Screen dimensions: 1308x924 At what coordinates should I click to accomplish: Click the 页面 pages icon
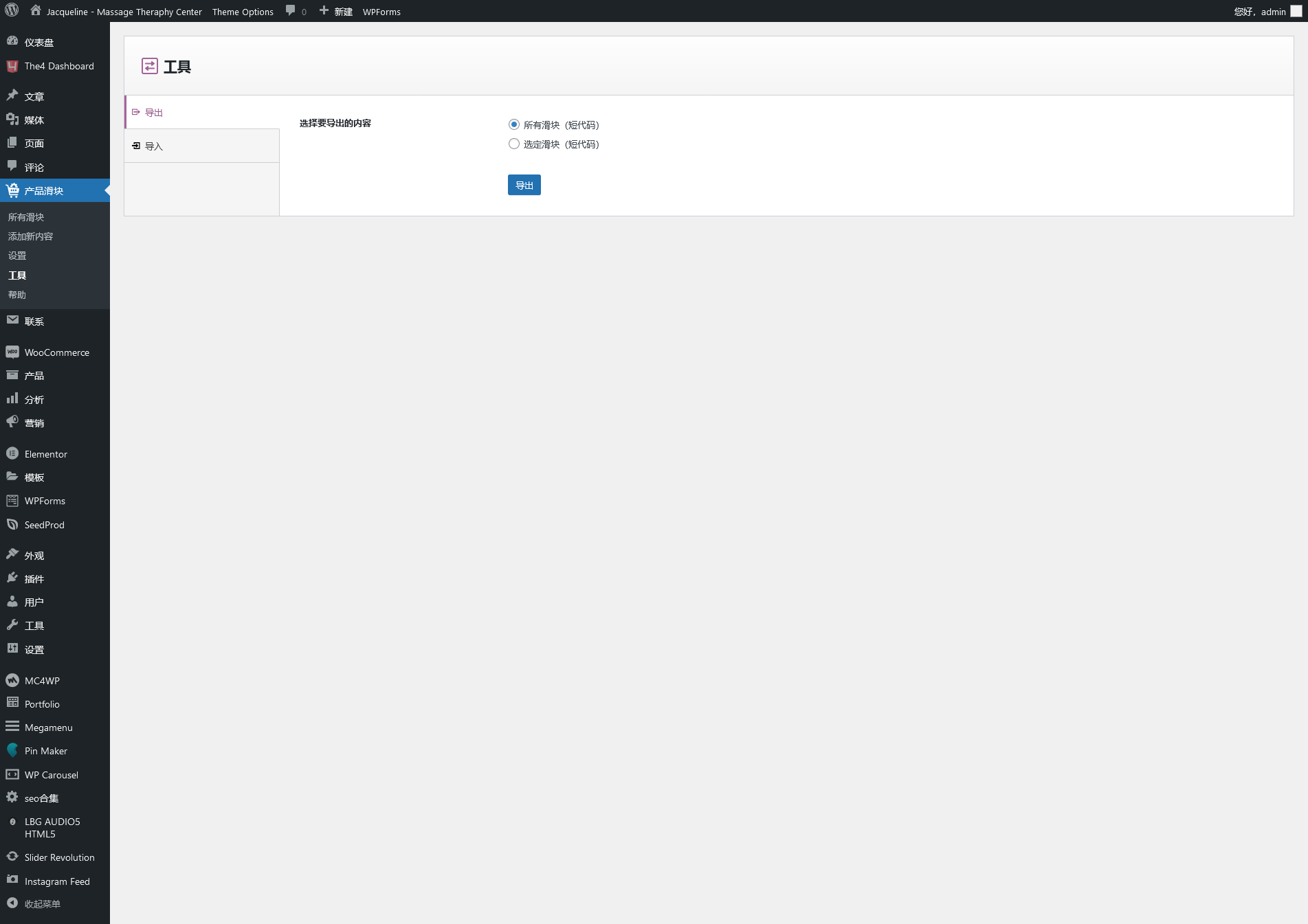coord(12,143)
